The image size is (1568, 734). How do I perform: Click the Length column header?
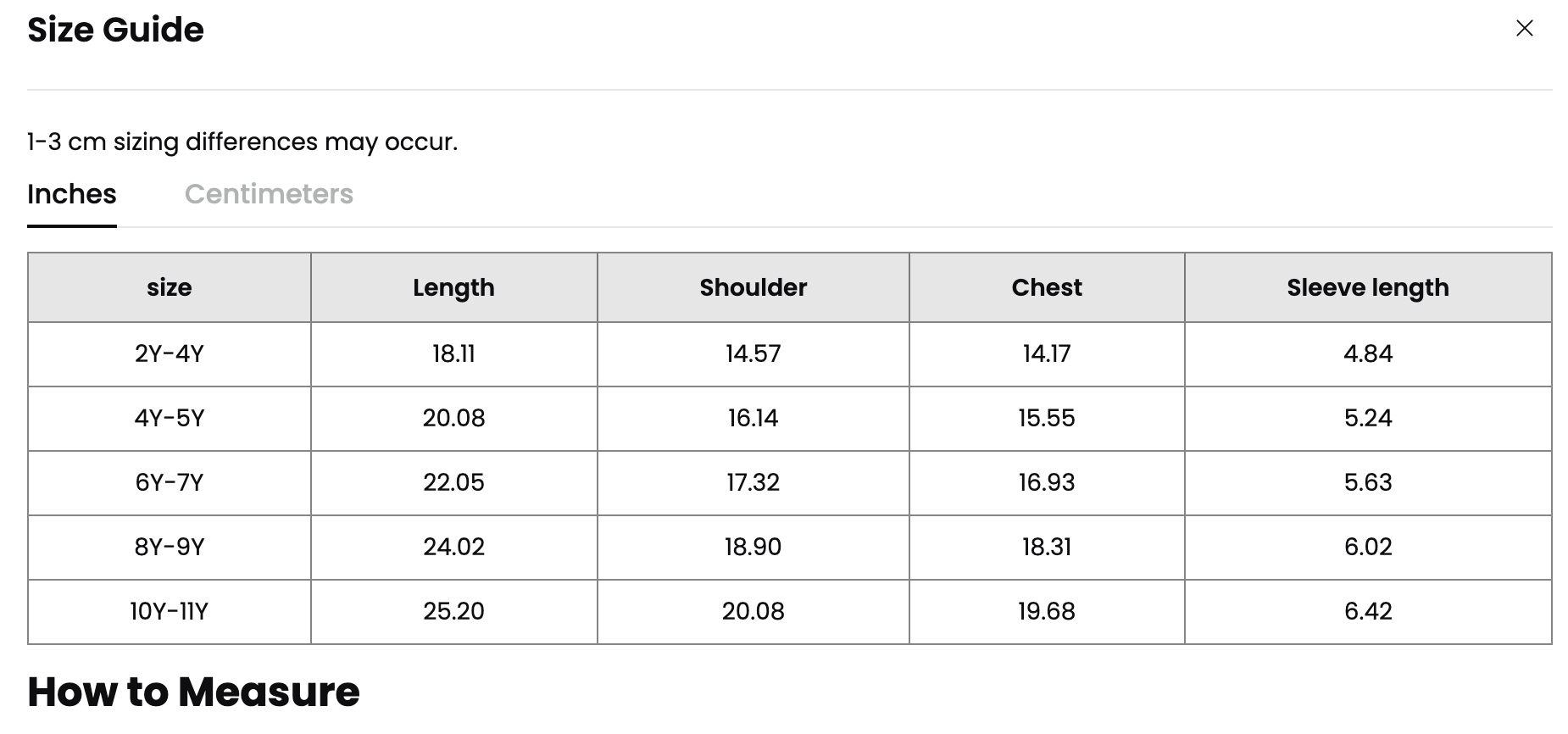pyautogui.click(x=453, y=287)
